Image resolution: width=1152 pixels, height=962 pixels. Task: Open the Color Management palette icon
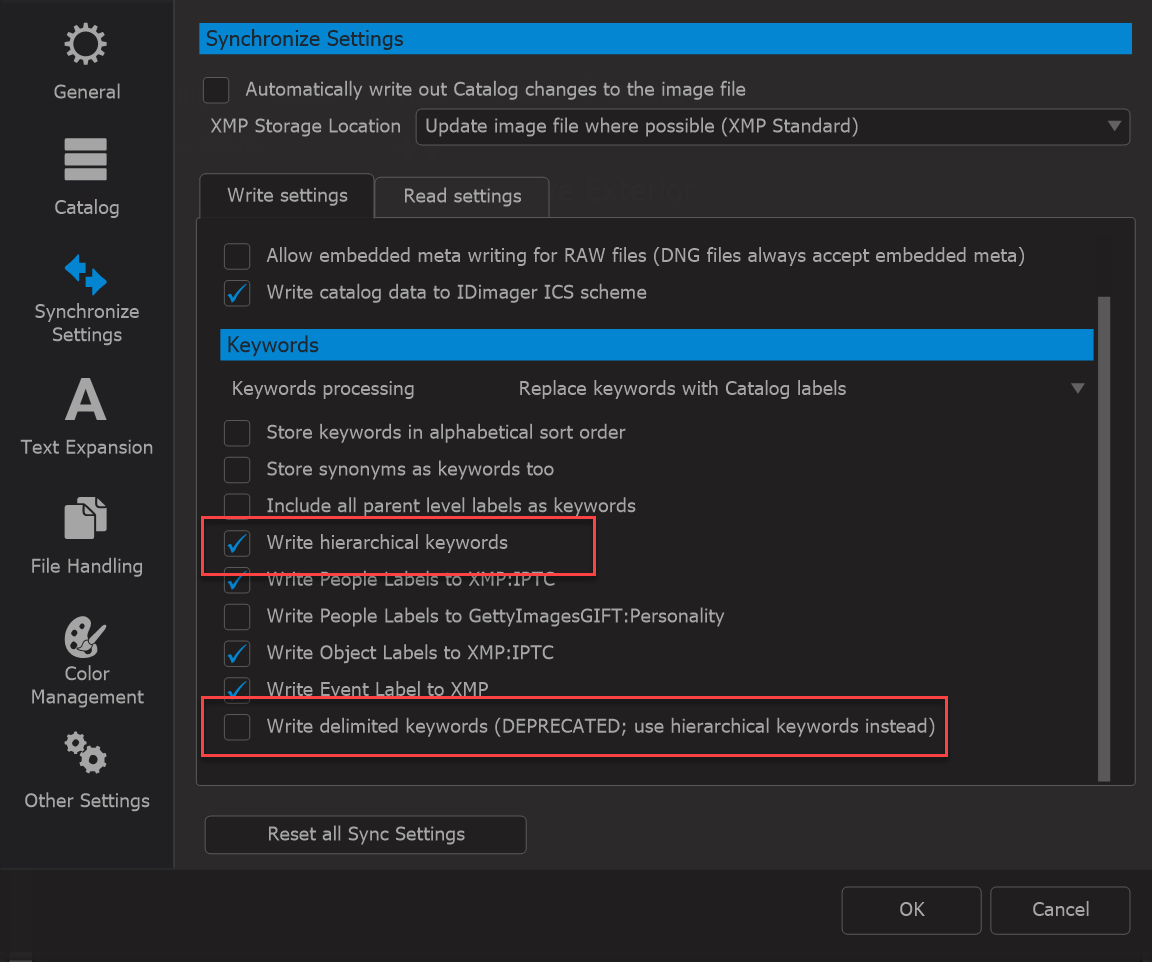point(86,636)
